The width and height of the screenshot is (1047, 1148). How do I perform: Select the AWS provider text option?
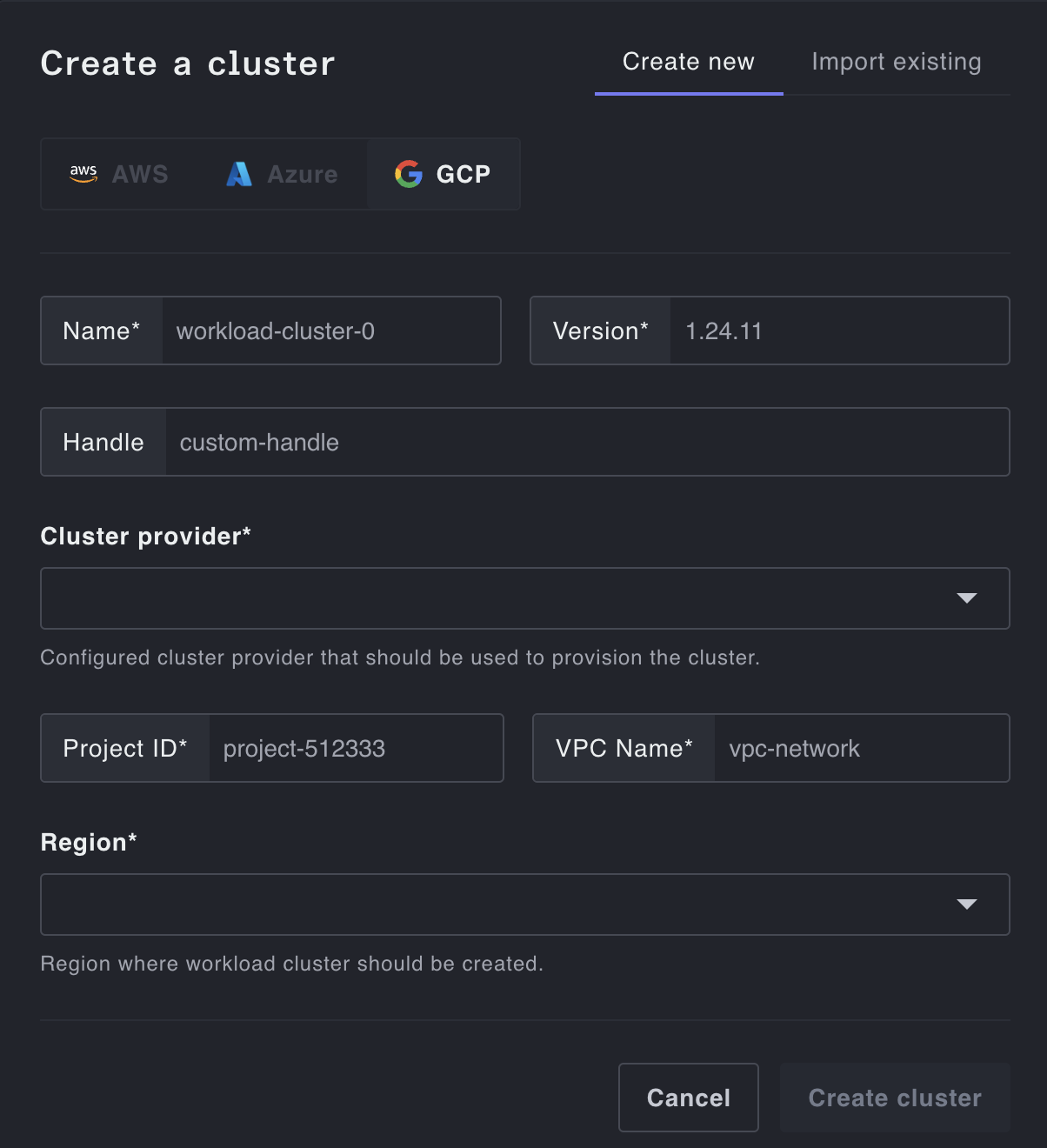pyautogui.click(x=140, y=174)
